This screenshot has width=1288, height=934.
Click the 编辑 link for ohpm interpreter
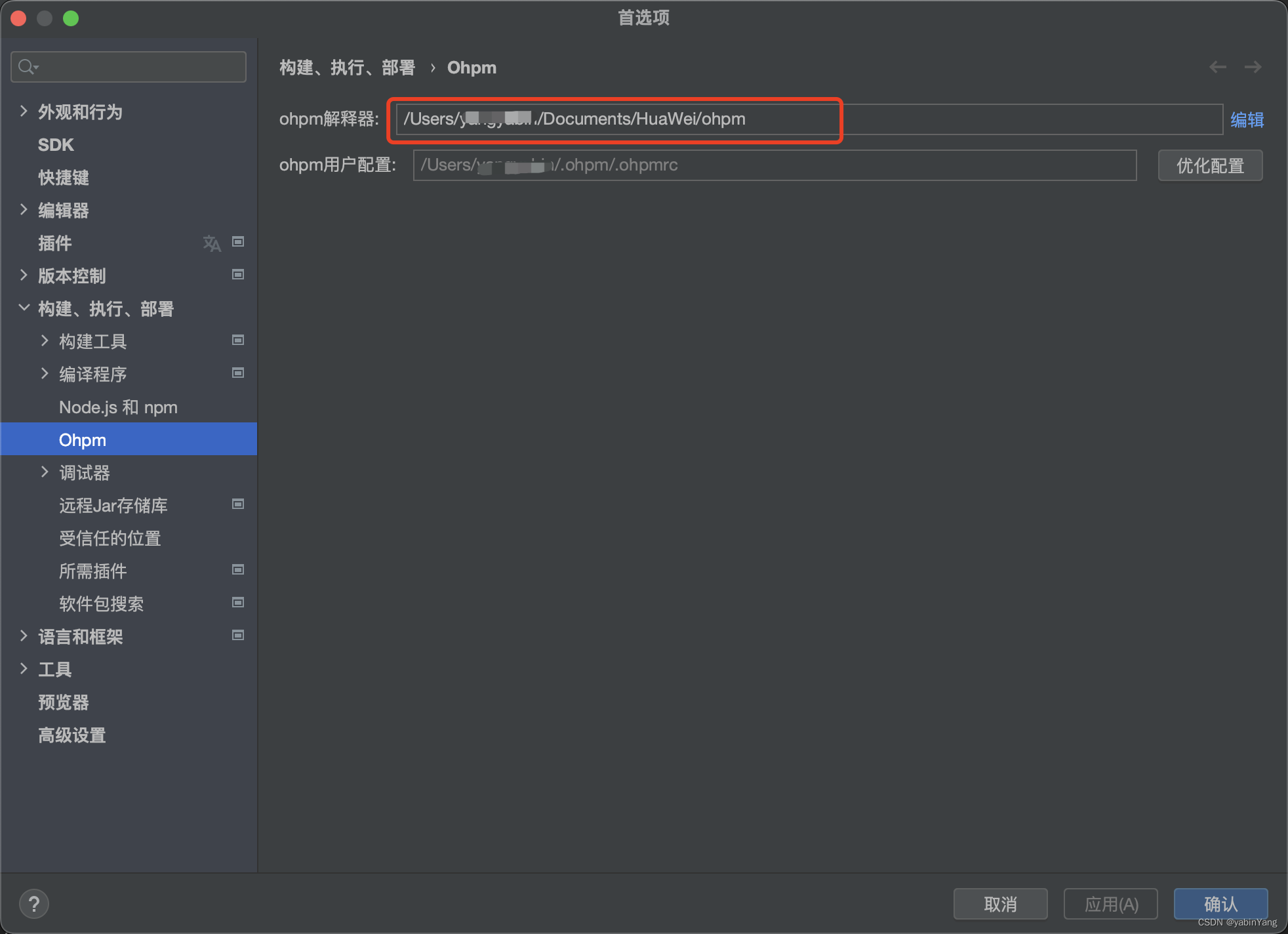(x=1247, y=120)
